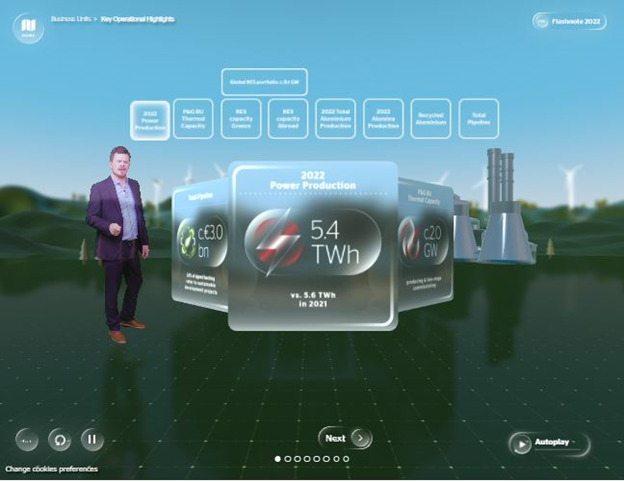The height and width of the screenshot is (482, 624).
Task: Show 2022 Alumina Production tab
Action: pos(383,119)
